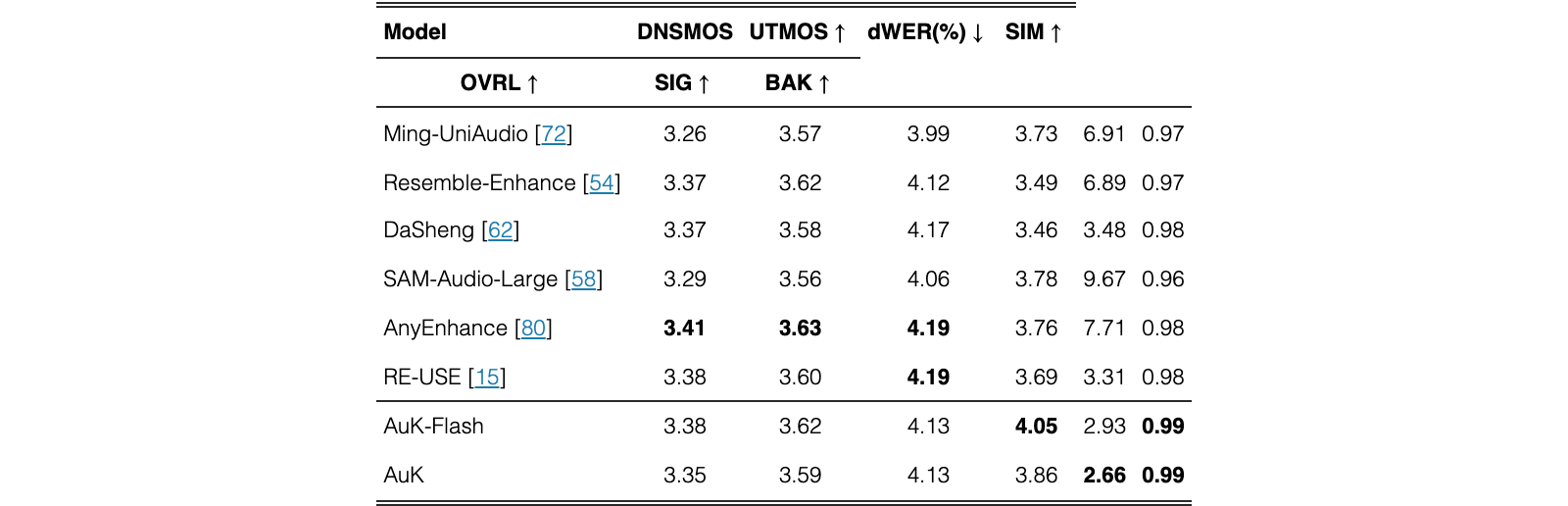Select the SIG sub-header
Image resolution: width=1568 pixels, height=506 pixels.
click(682, 82)
